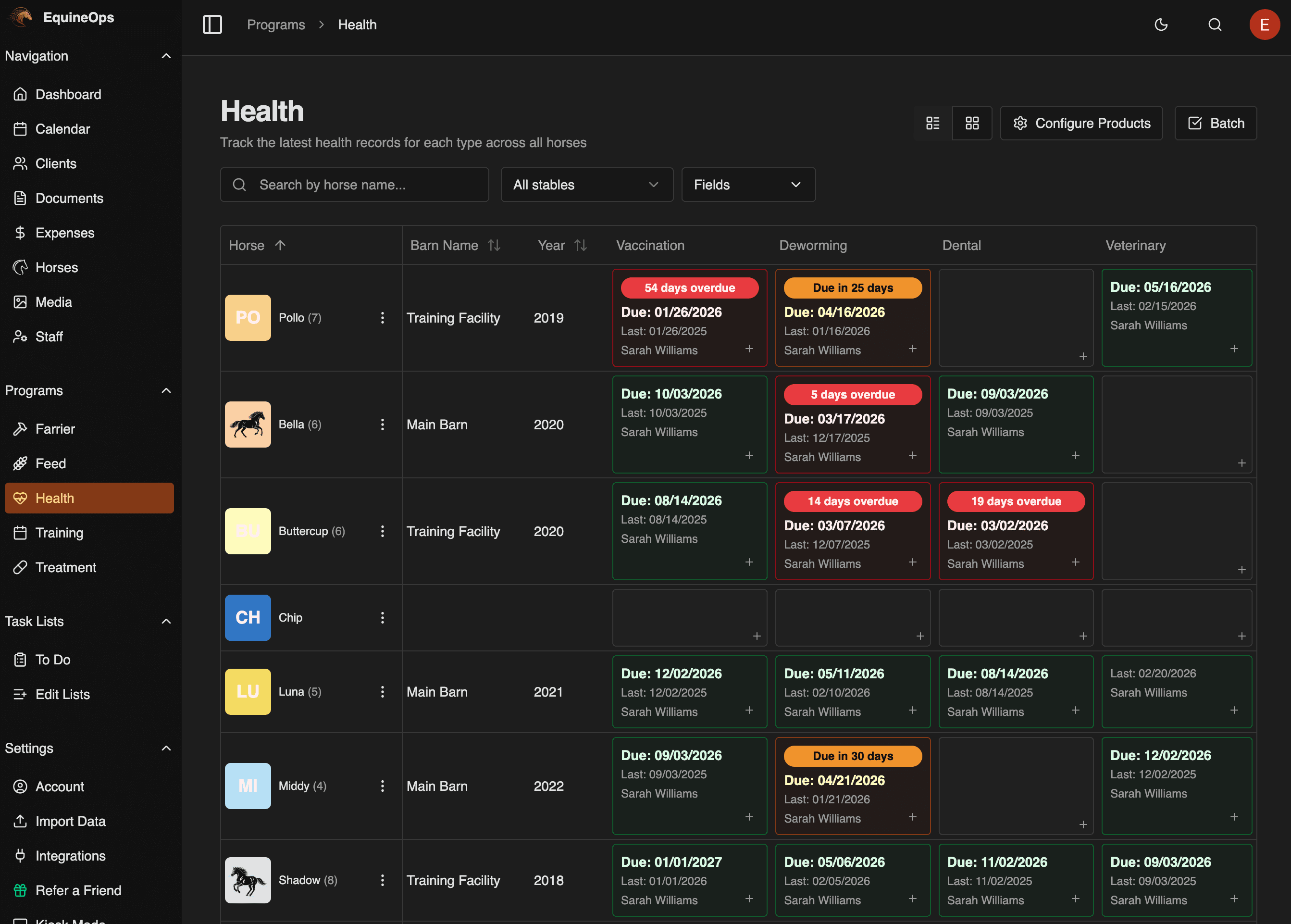Open the three-dot menu for Luna
This screenshot has height=924, width=1291.
(x=382, y=692)
